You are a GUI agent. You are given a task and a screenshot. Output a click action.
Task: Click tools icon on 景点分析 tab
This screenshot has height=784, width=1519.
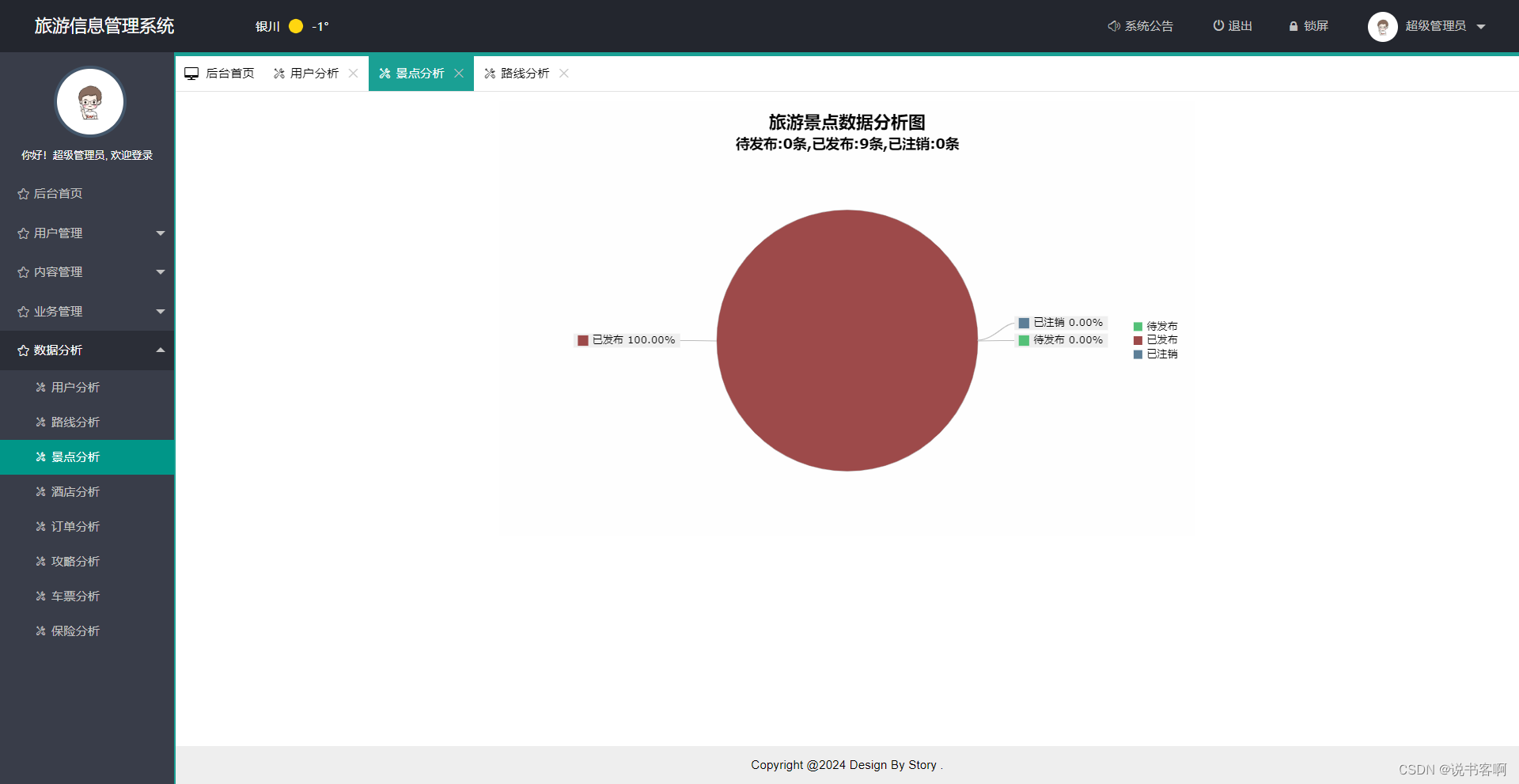pos(384,74)
